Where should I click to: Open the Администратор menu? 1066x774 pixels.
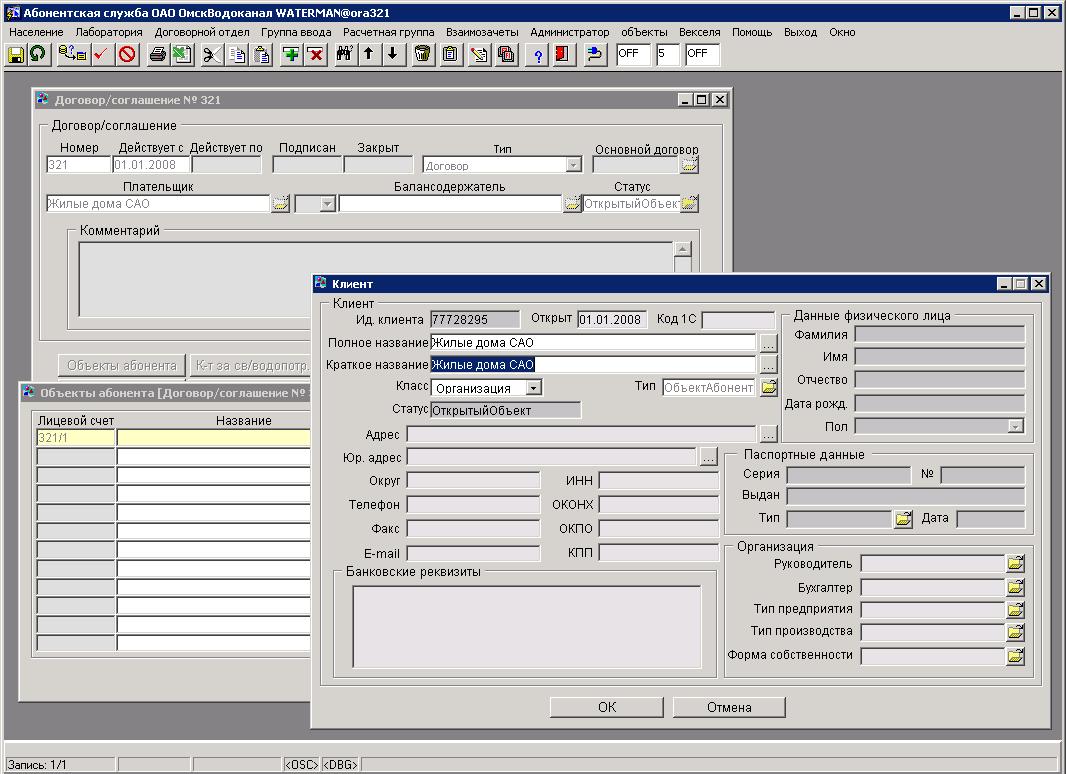point(569,32)
